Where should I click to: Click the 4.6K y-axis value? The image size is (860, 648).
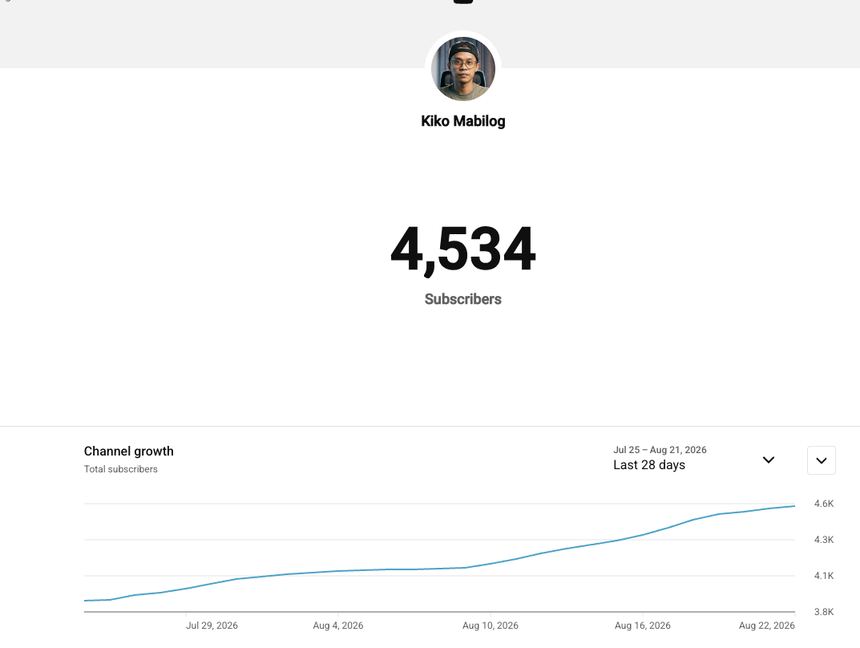point(824,504)
